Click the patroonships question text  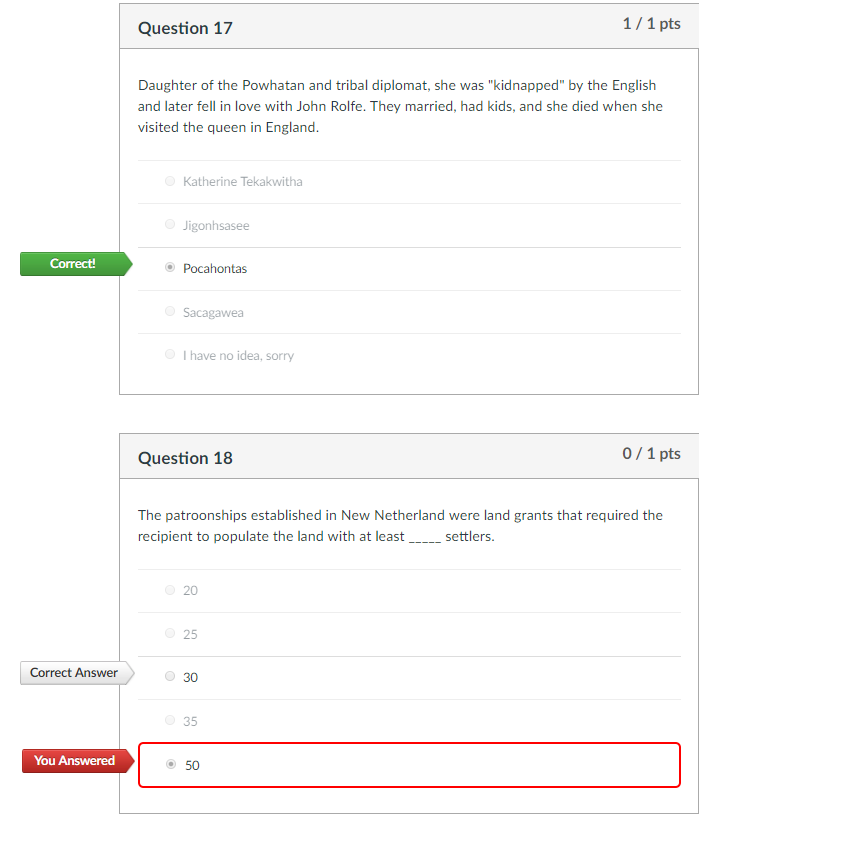[x=400, y=526]
